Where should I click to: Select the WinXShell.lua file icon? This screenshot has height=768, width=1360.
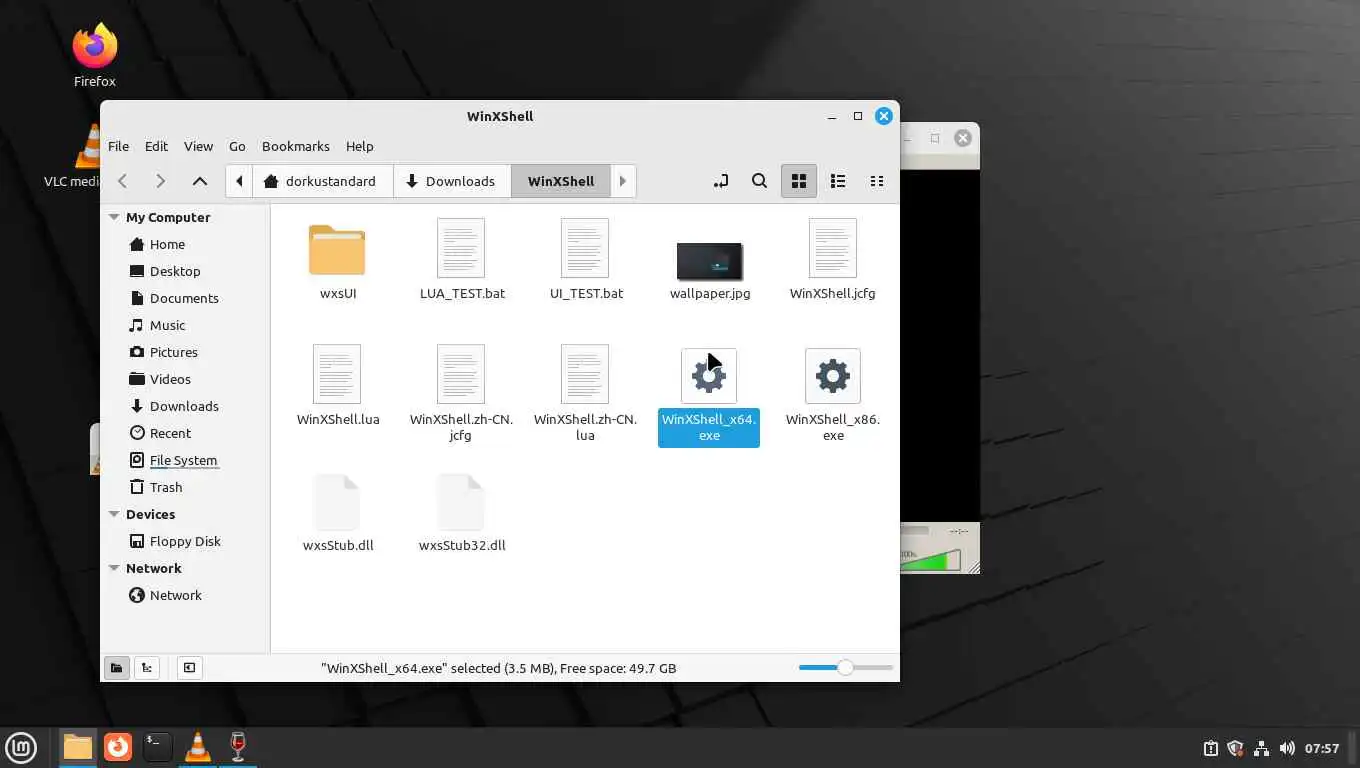point(337,374)
